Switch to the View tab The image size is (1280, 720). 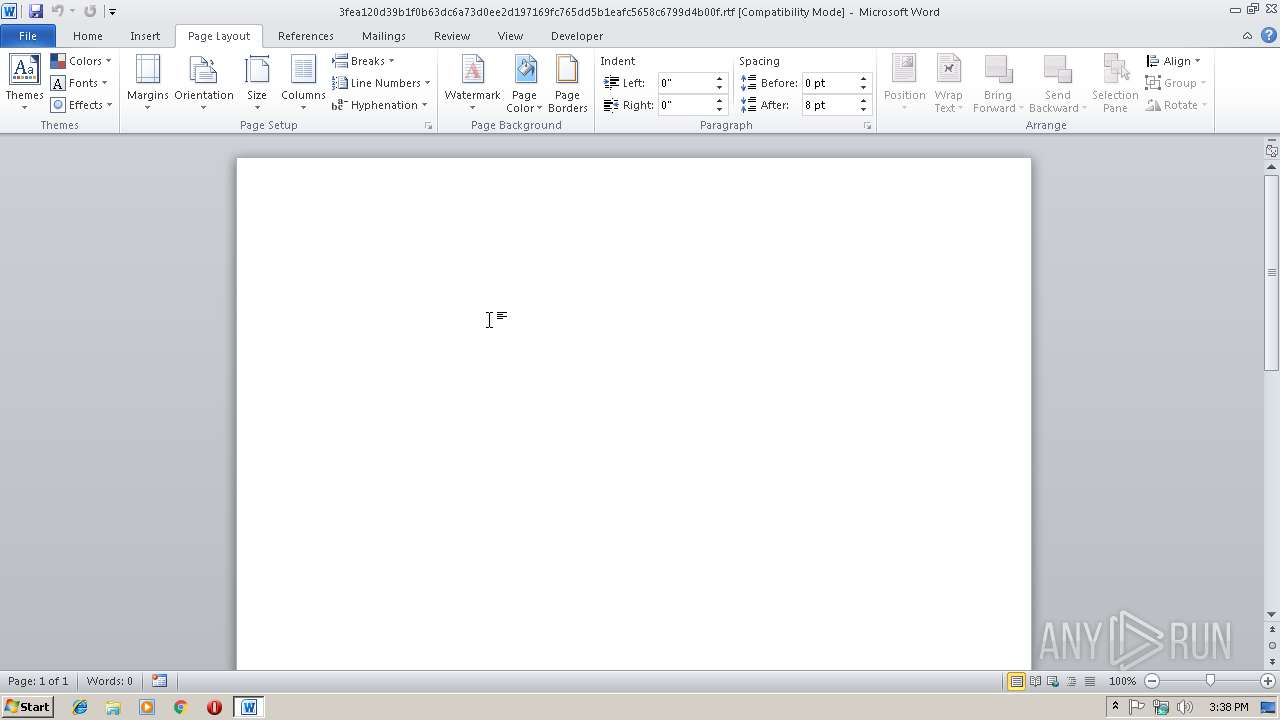click(x=510, y=36)
